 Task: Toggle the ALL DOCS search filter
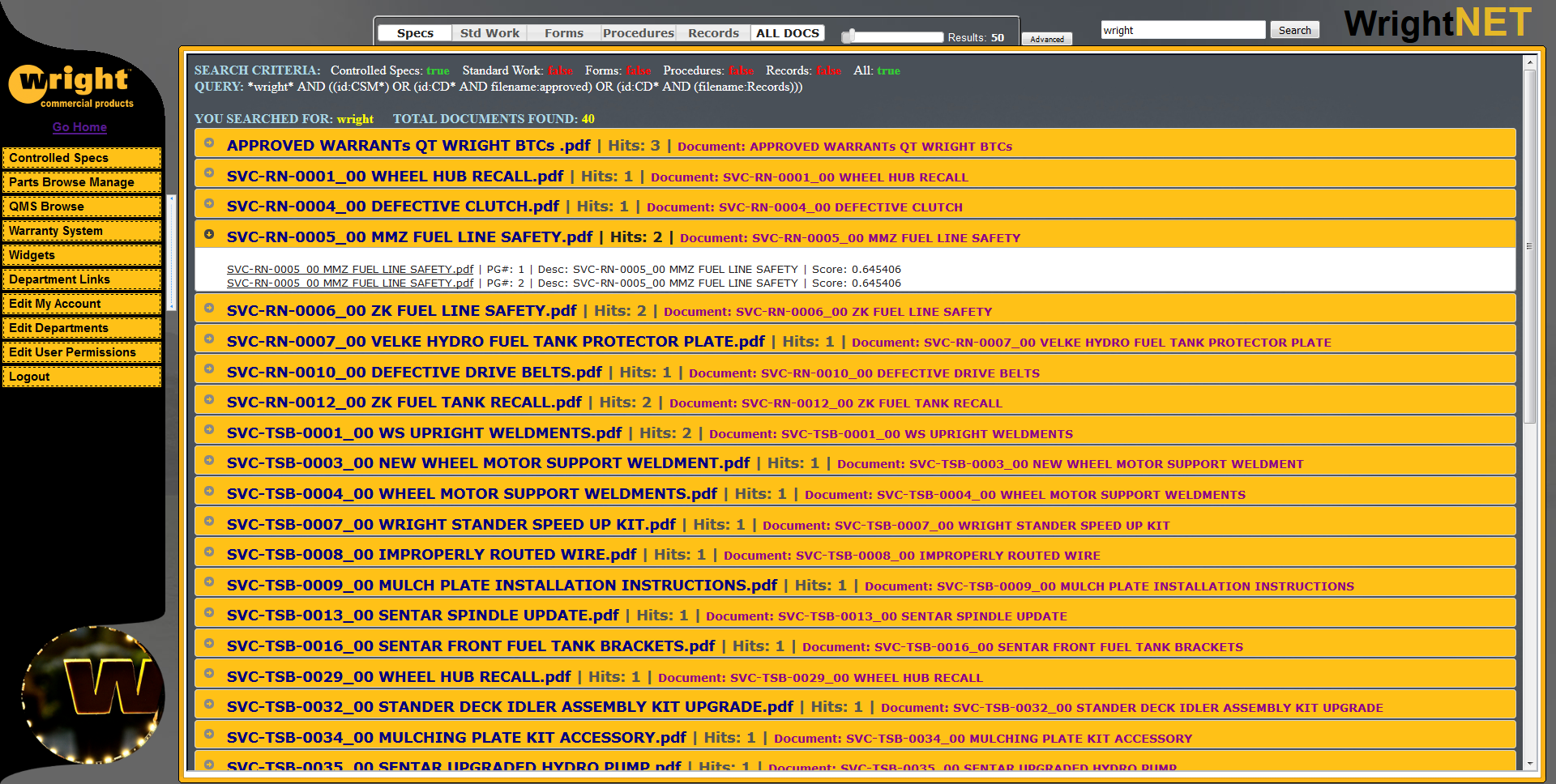pos(788,33)
